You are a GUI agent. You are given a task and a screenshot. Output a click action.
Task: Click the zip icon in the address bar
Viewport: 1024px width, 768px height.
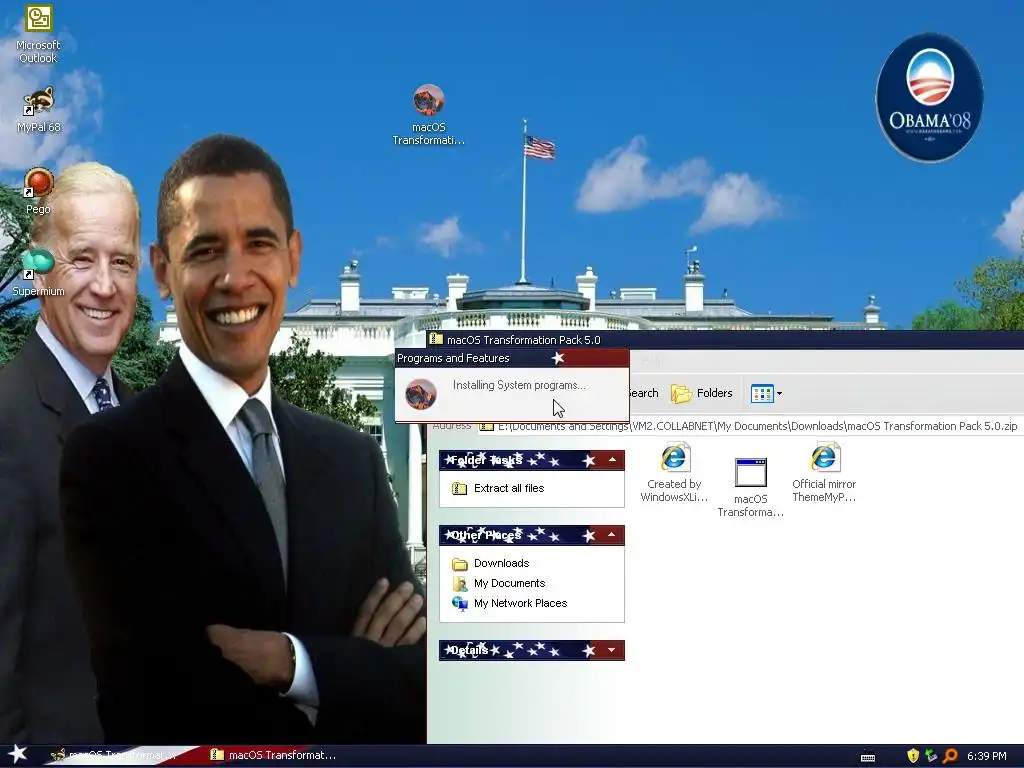click(487, 426)
